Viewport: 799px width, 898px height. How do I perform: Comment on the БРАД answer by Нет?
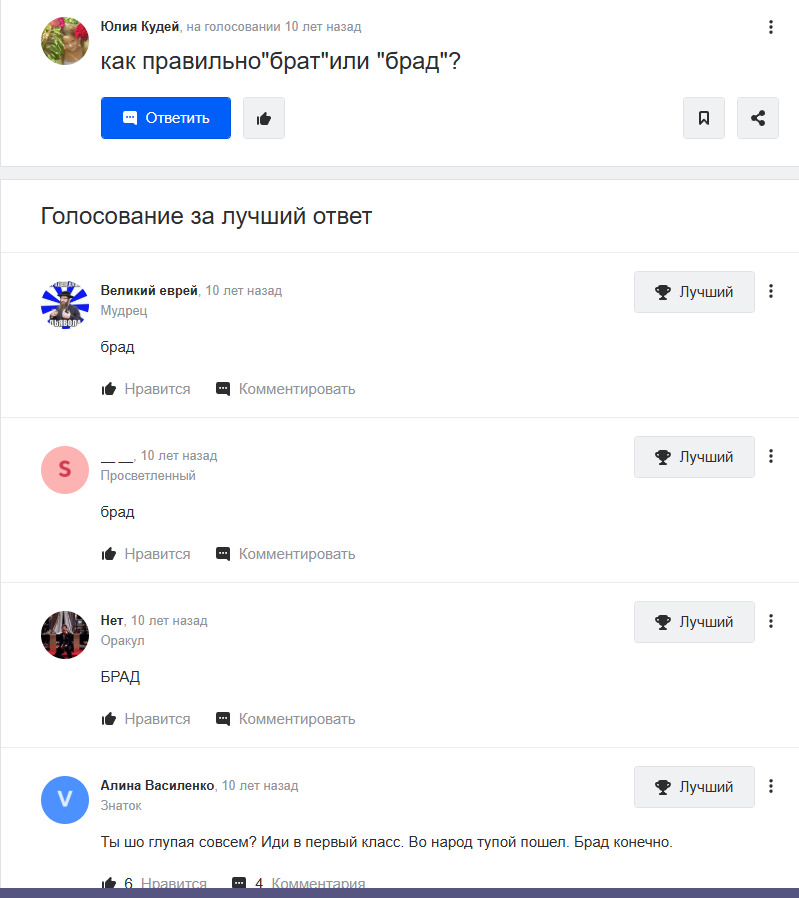click(285, 719)
